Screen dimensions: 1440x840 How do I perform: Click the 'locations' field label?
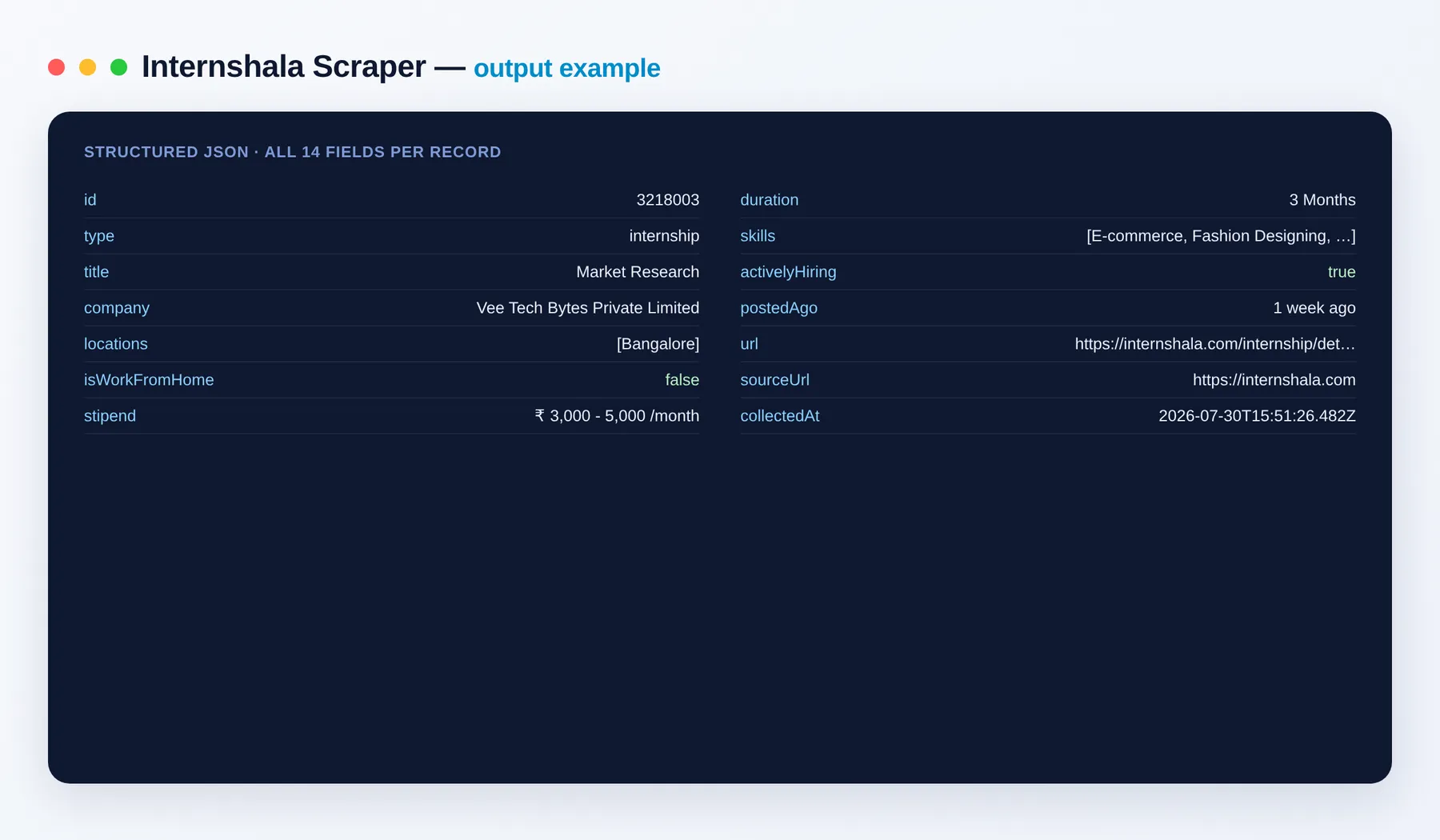tap(116, 344)
